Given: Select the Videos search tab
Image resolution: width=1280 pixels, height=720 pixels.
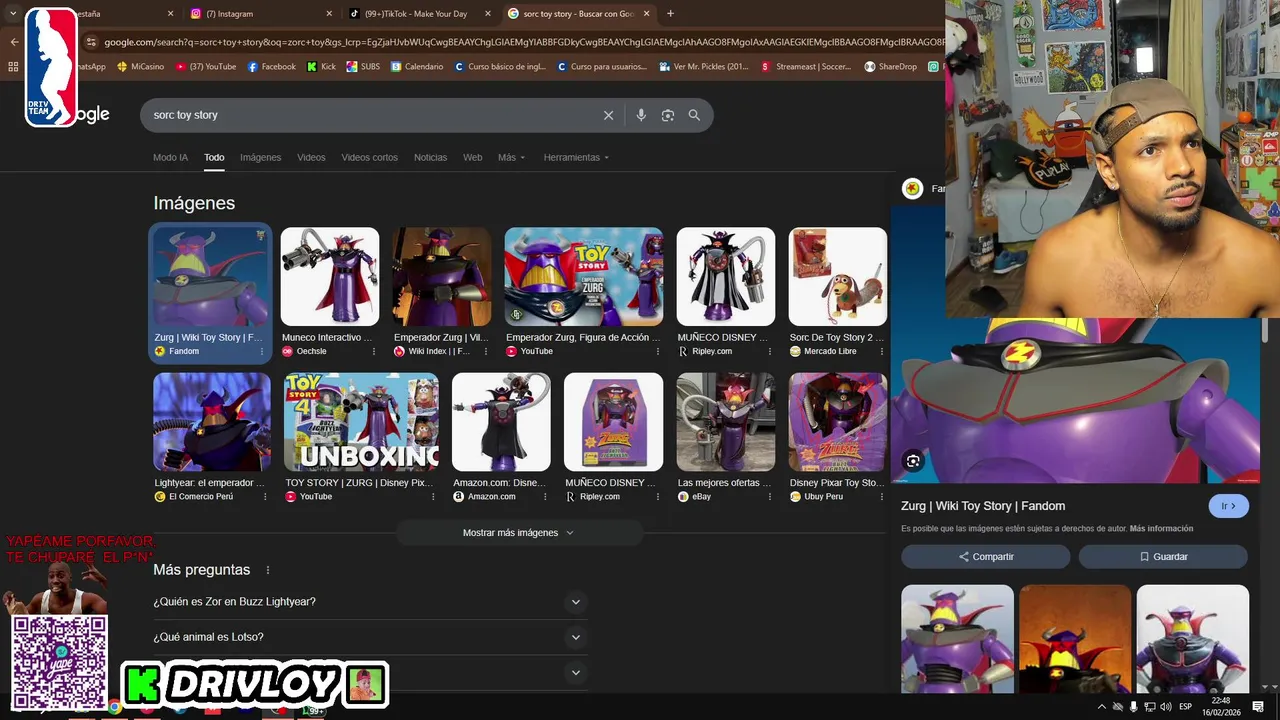Looking at the screenshot, I should [311, 158].
